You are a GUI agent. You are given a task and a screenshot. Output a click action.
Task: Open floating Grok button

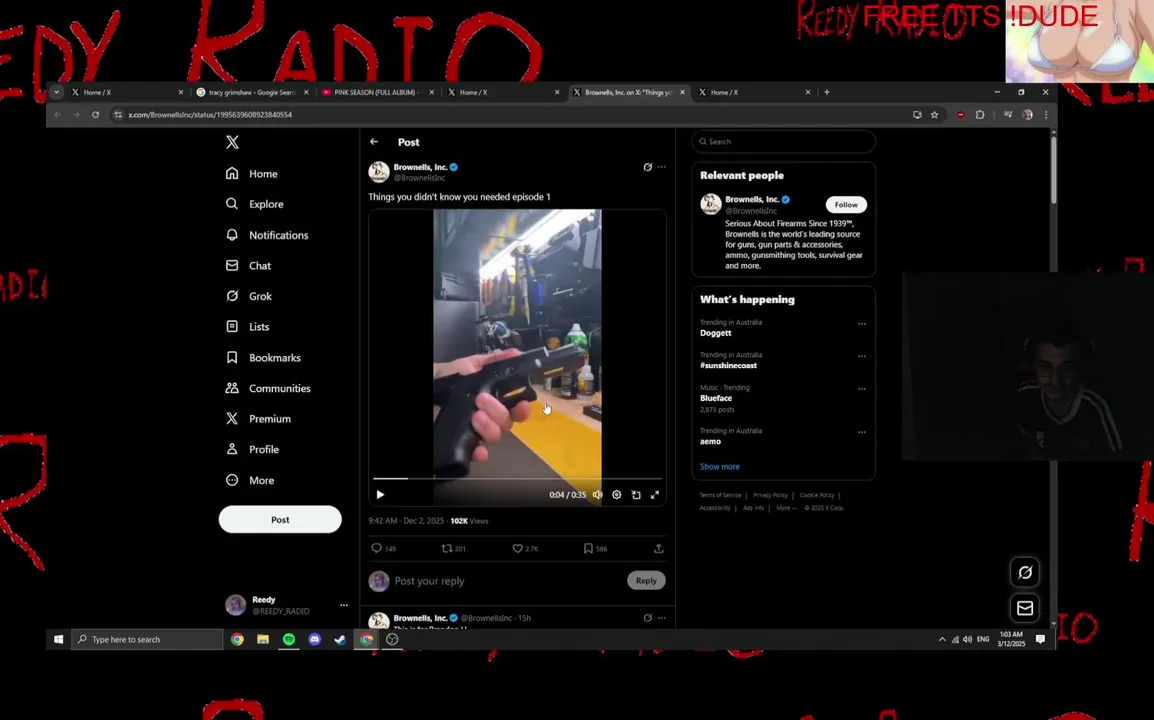coord(1024,572)
